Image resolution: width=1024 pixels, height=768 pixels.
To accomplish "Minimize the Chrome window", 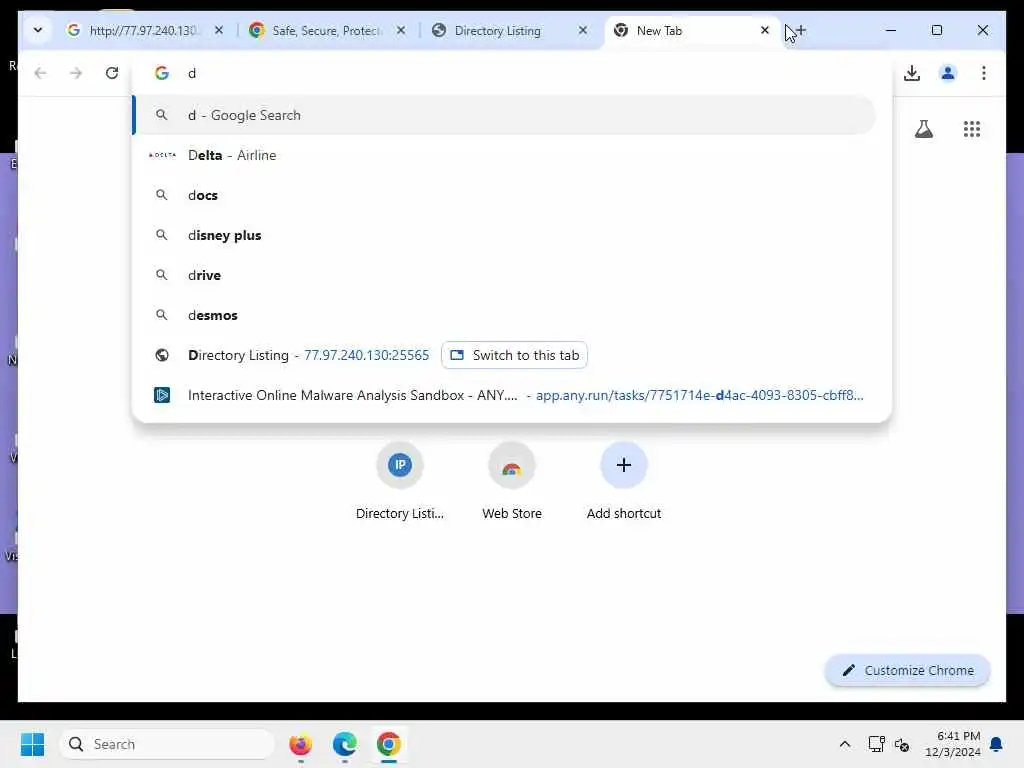I will [891, 30].
